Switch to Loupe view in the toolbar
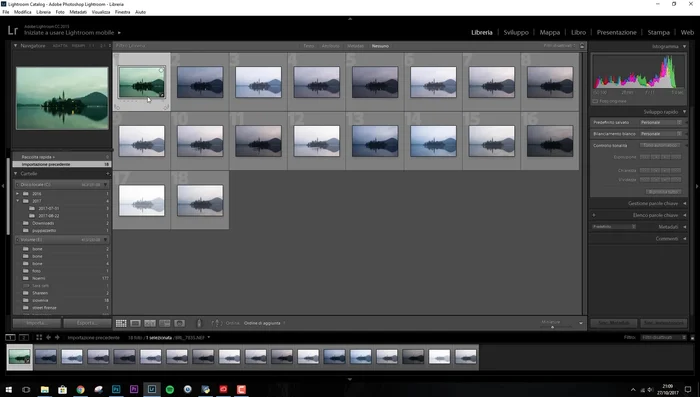This screenshot has height=397, width=700. tap(135, 323)
